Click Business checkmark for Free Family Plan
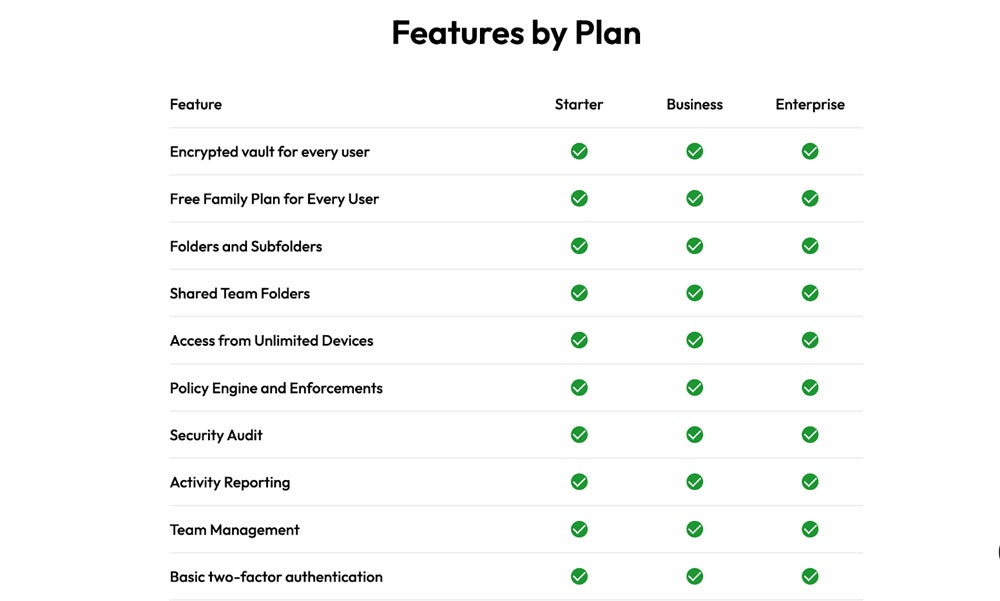The height and width of the screenshot is (601, 1000). click(x=695, y=198)
